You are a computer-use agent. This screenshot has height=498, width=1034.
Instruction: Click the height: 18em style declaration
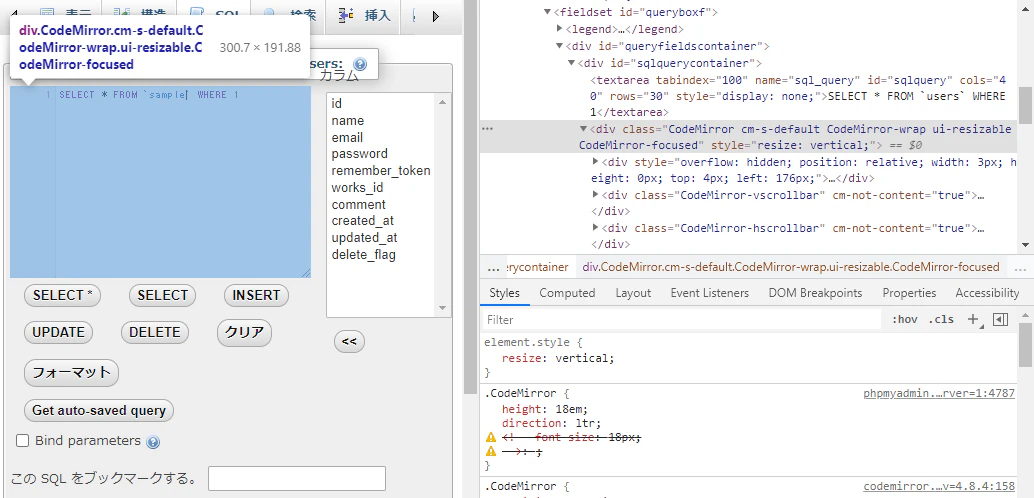545,409
